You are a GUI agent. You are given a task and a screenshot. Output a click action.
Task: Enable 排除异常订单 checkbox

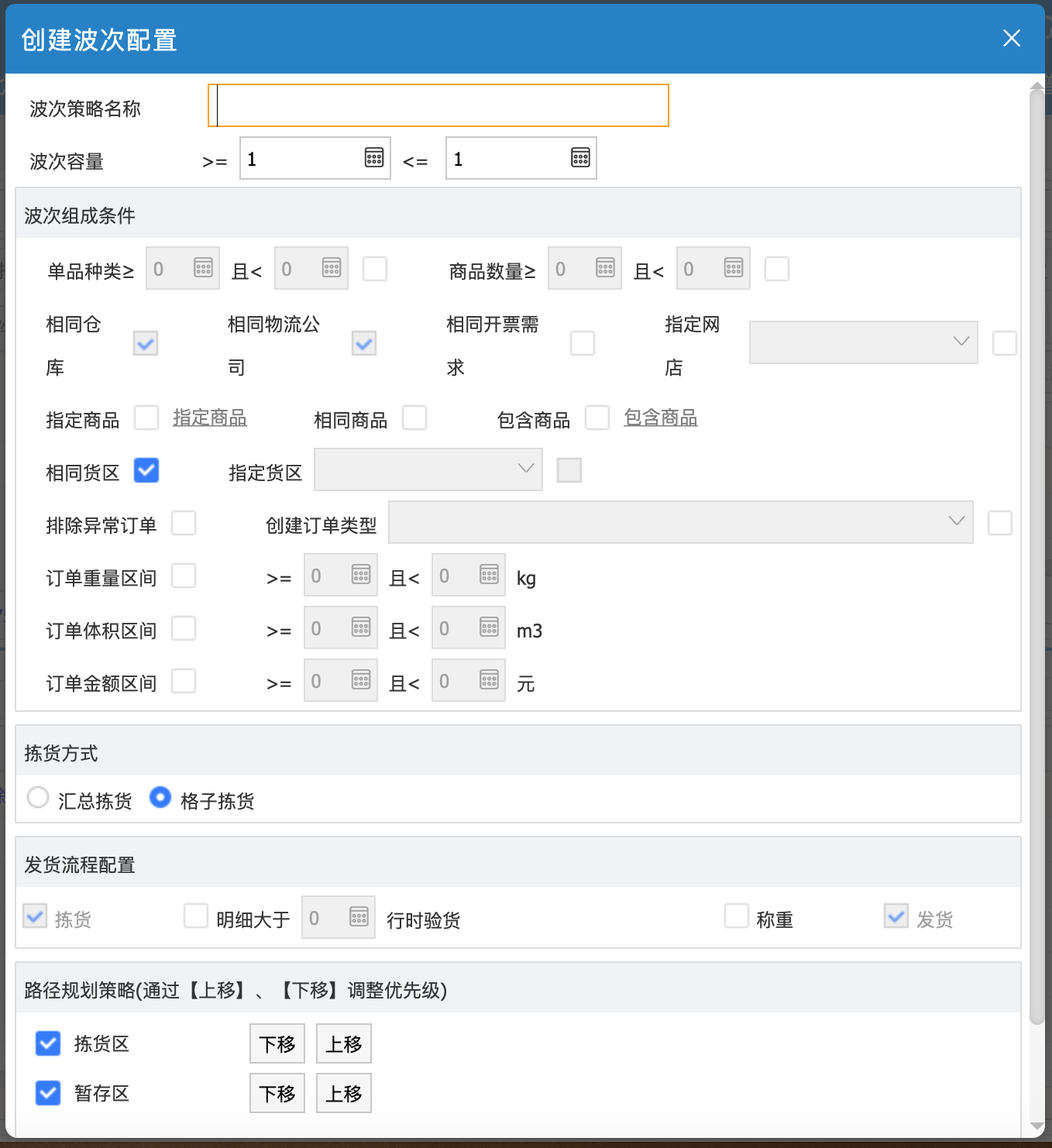184,523
